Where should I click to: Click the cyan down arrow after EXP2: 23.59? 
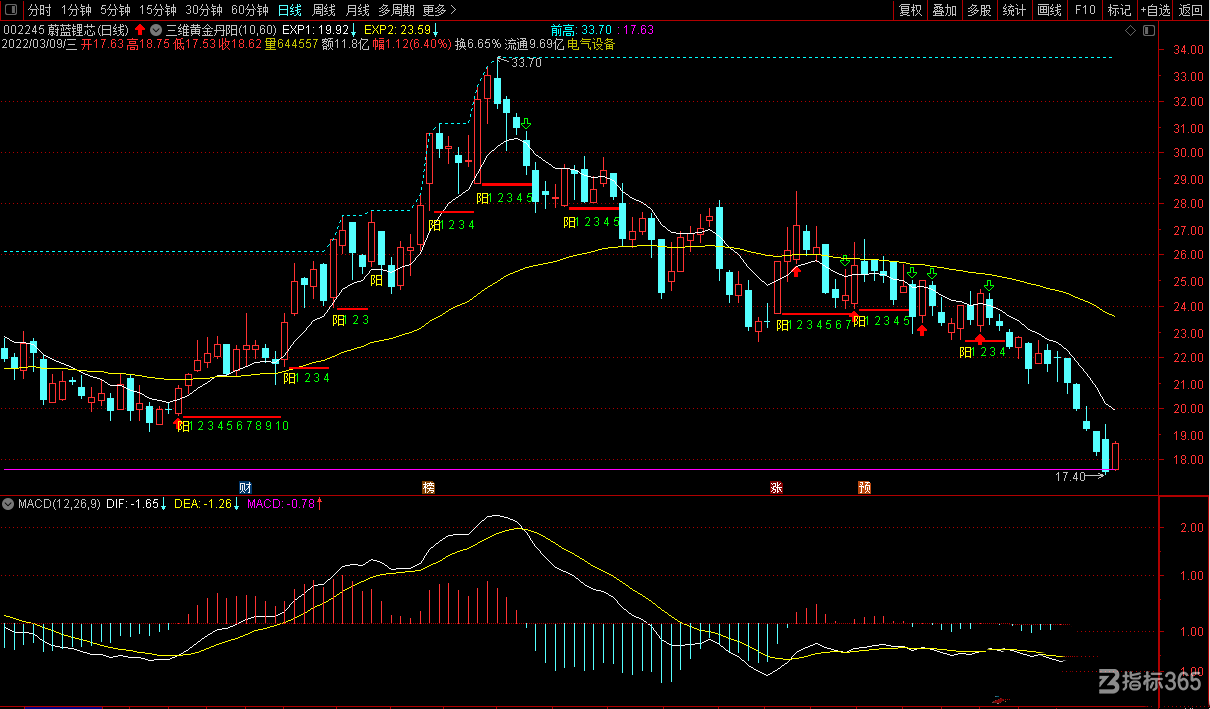coord(435,30)
